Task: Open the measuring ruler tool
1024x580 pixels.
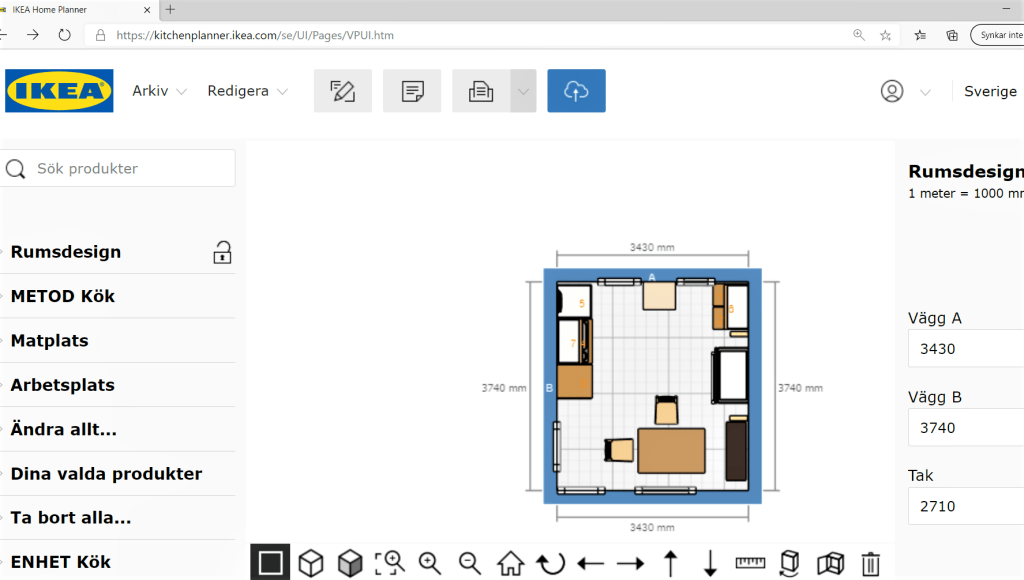Action: [x=750, y=563]
